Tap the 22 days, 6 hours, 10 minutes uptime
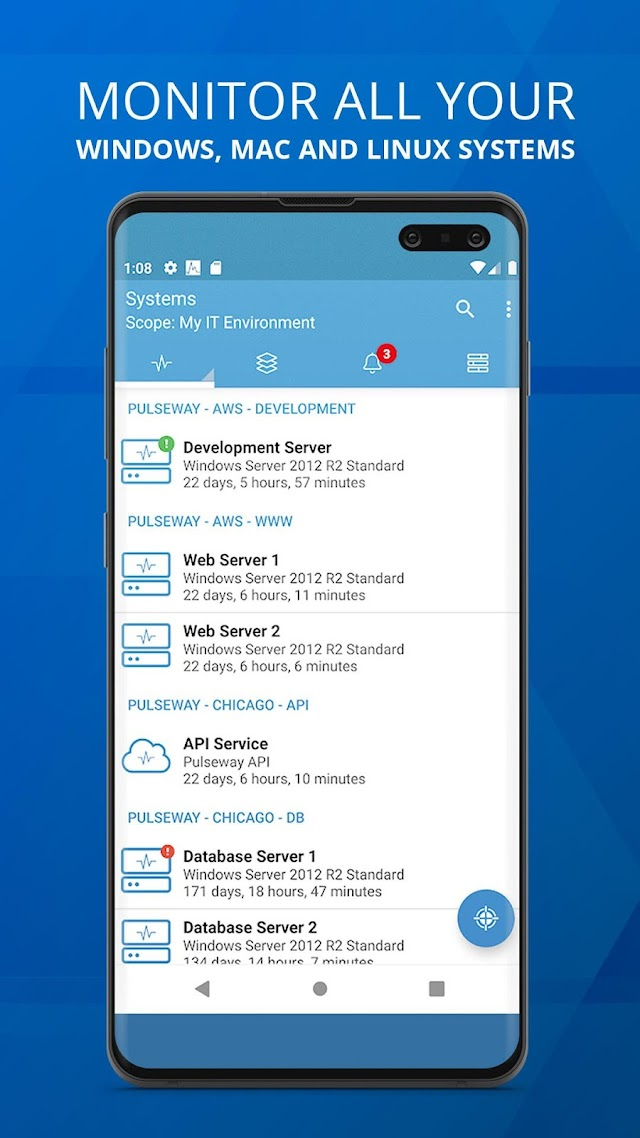This screenshot has width=640, height=1138. tap(274, 779)
